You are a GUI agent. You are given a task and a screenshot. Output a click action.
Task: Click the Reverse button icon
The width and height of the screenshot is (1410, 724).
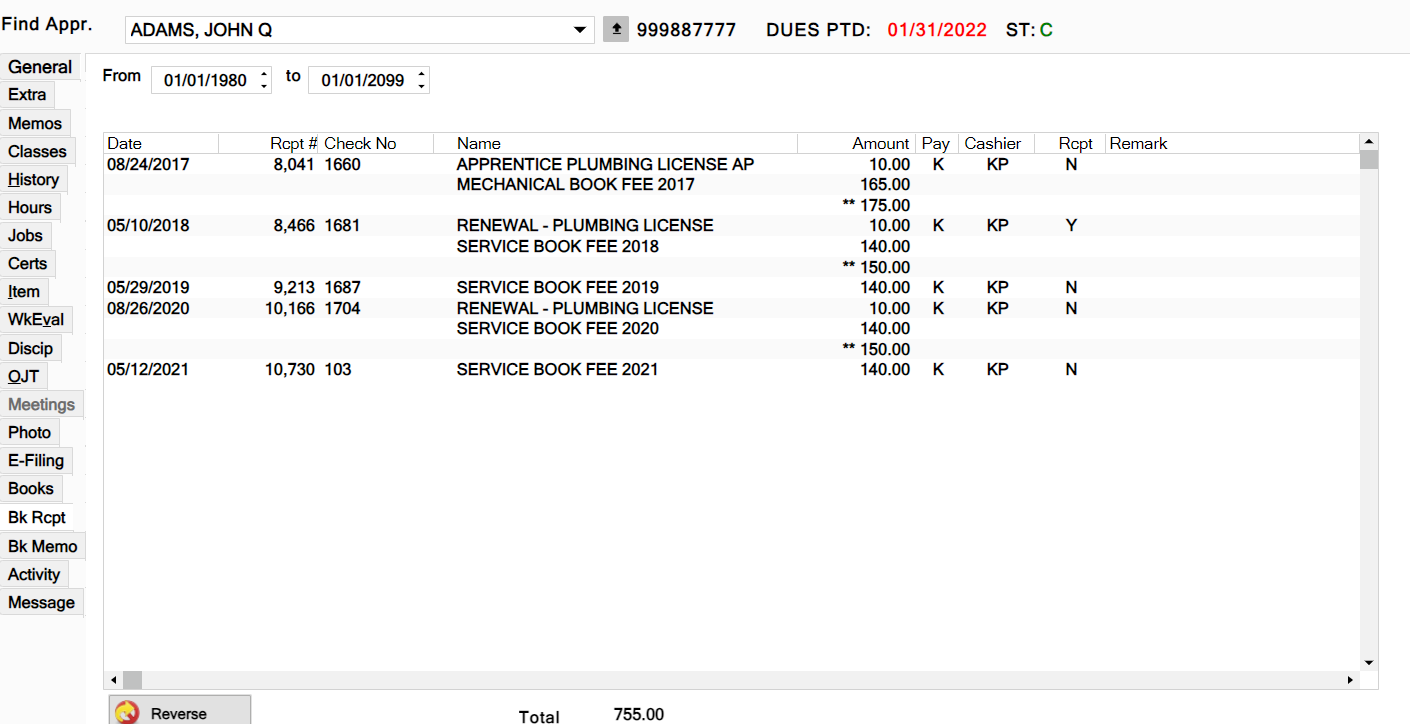click(127, 713)
